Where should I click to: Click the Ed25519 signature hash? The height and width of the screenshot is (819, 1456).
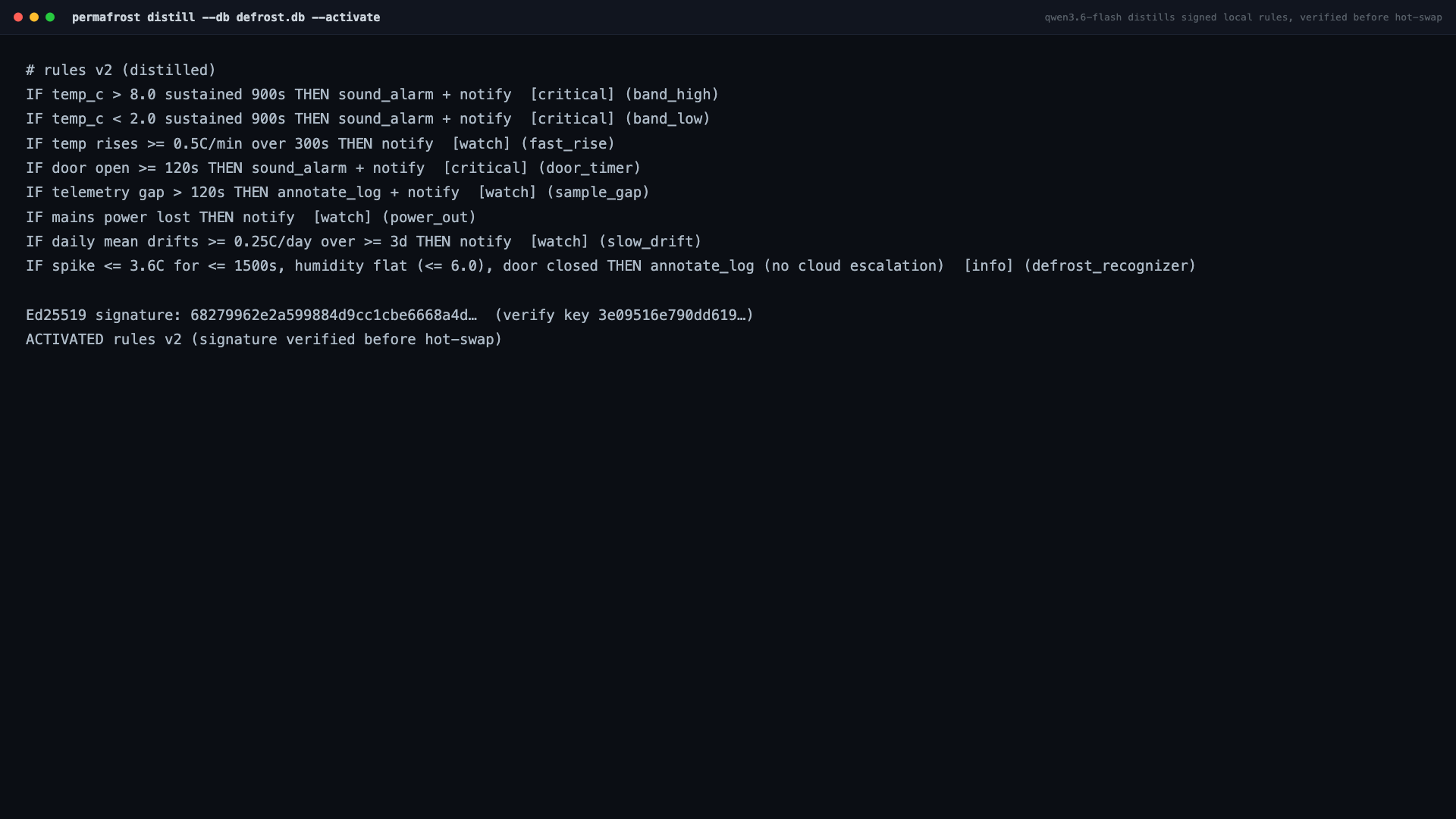coord(334,315)
